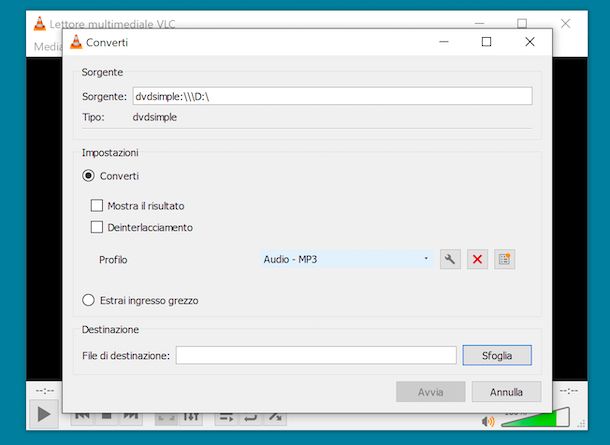This screenshot has height=445, width=610.
Task: Delete selected profile with red X
Action: [477, 259]
